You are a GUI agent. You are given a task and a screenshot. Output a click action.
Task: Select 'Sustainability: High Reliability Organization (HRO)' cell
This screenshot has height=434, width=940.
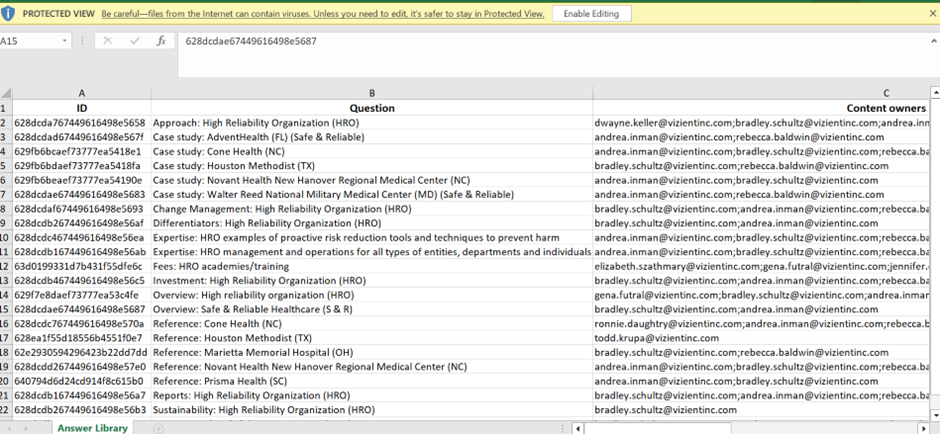372,410
